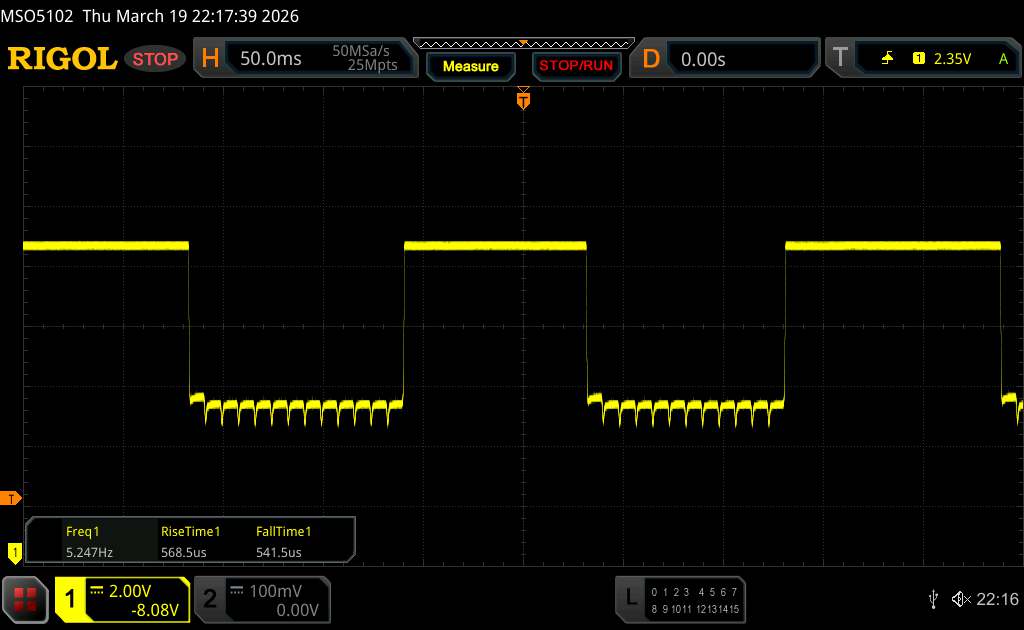
Task: Click the rising edge trigger type icon
Action: 887,59
